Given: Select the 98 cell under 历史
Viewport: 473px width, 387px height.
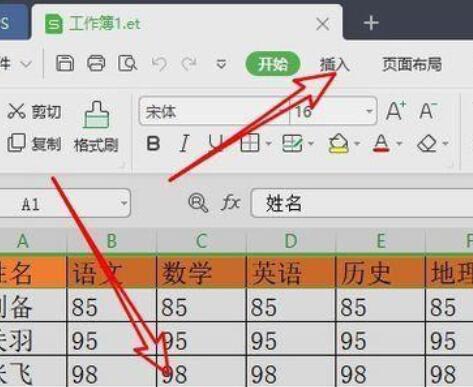Looking at the screenshot, I should coord(381,371).
